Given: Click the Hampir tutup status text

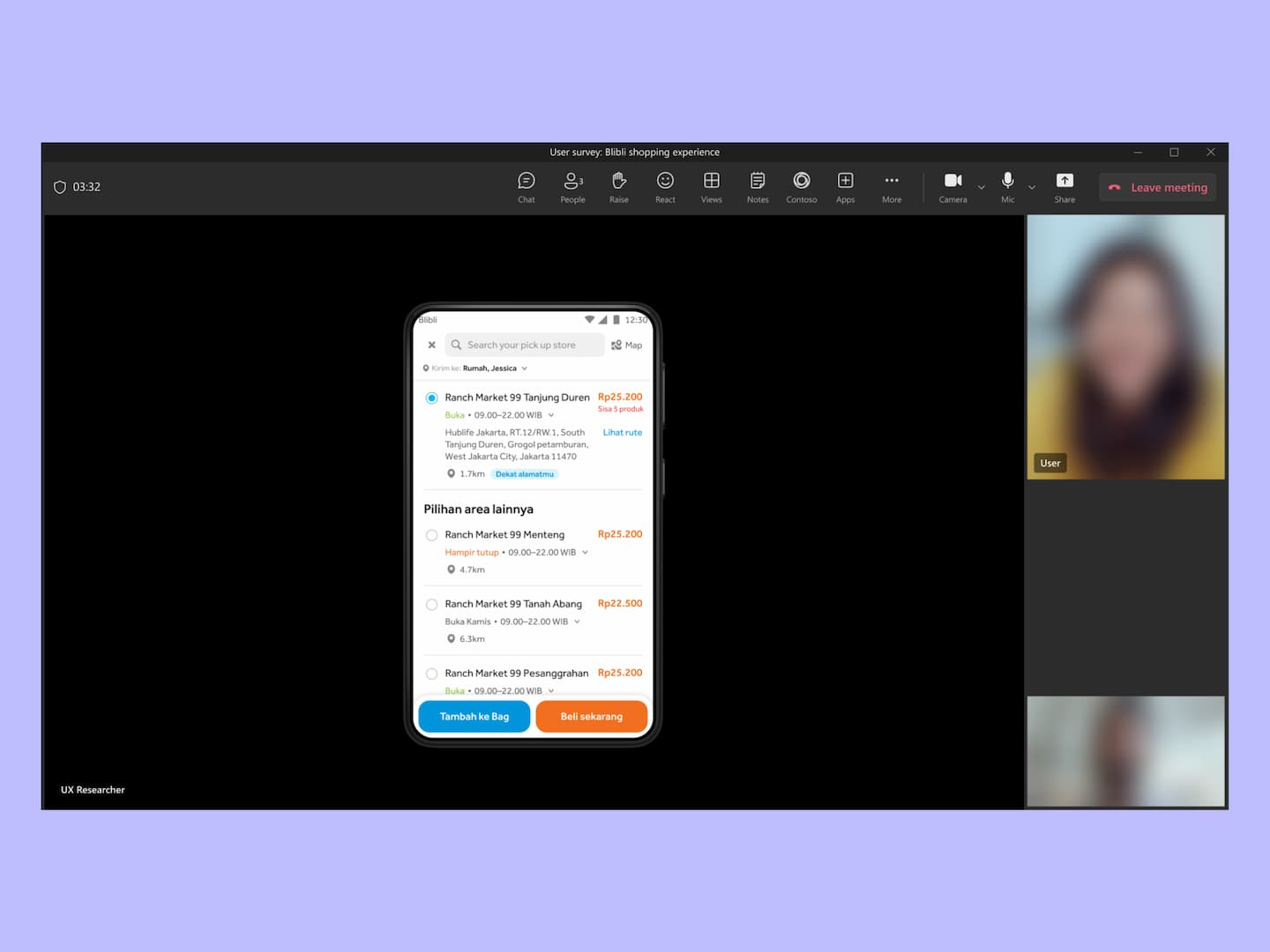Looking at the screenshot, I should pos(472,553).
